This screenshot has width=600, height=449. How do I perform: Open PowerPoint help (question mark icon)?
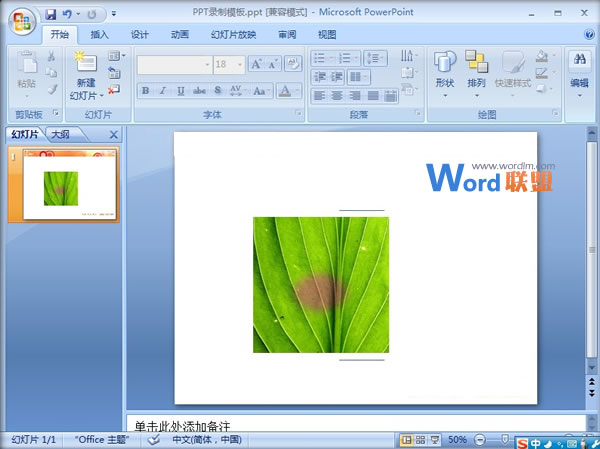(x=589, y=34)
